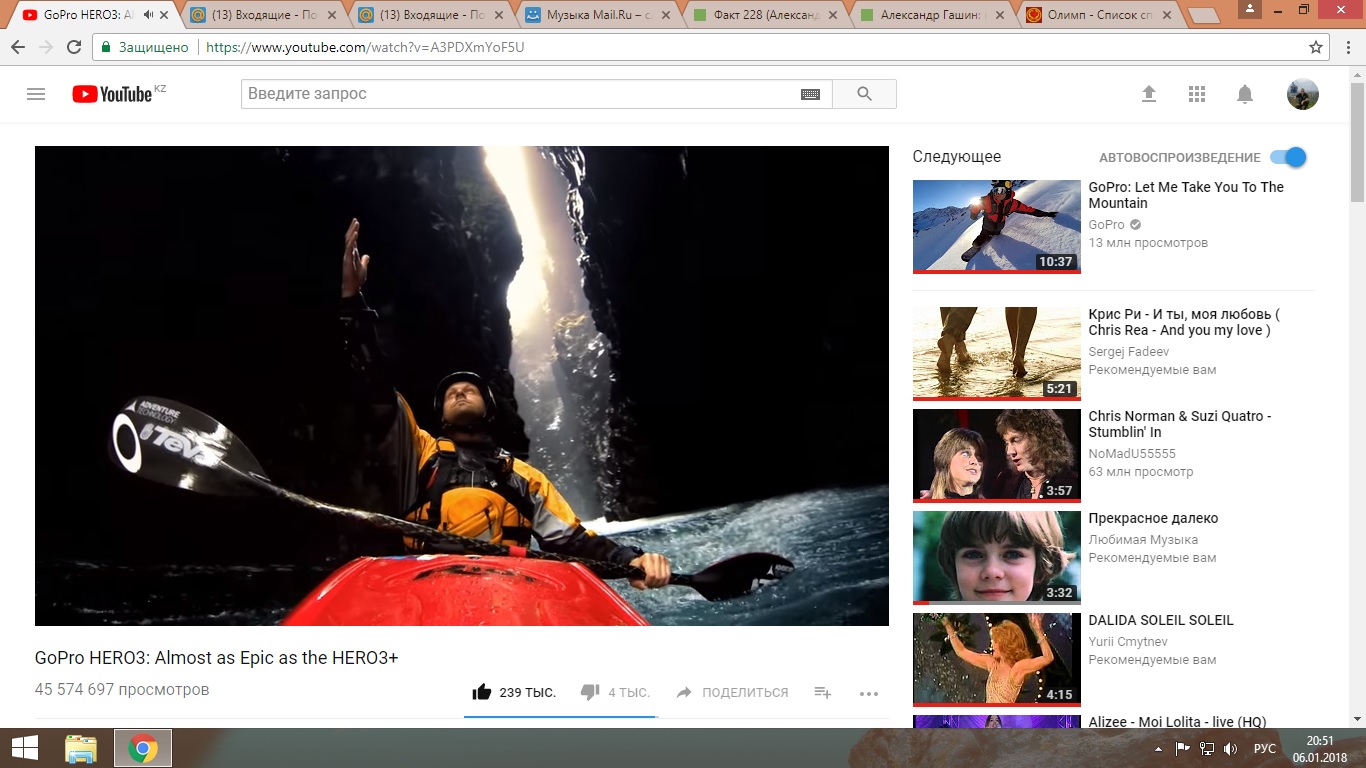Open a new browser tab
The height and width of the screenshot is (768, 1366).
tap(1204, 16)
